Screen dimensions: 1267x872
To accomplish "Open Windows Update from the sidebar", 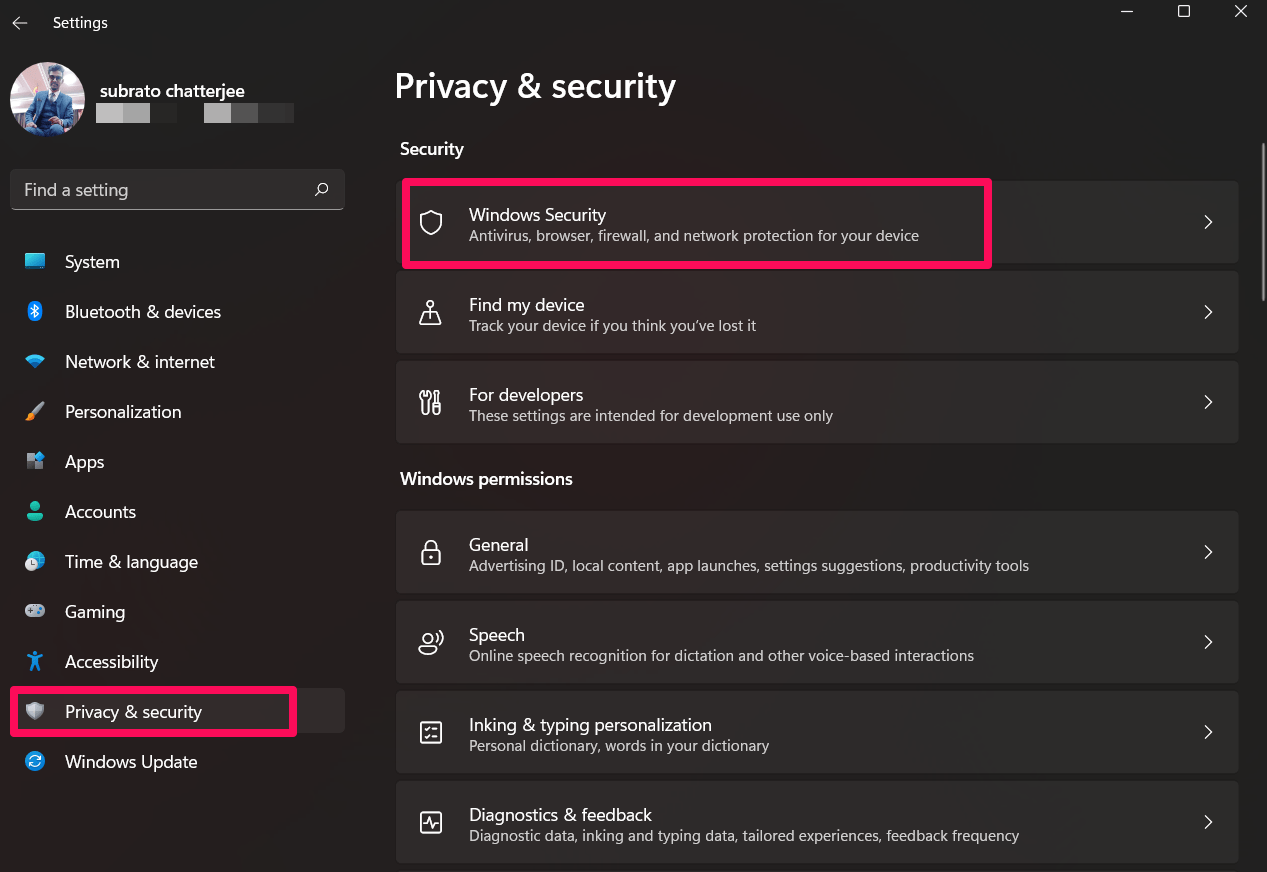I will pos(130,761).
